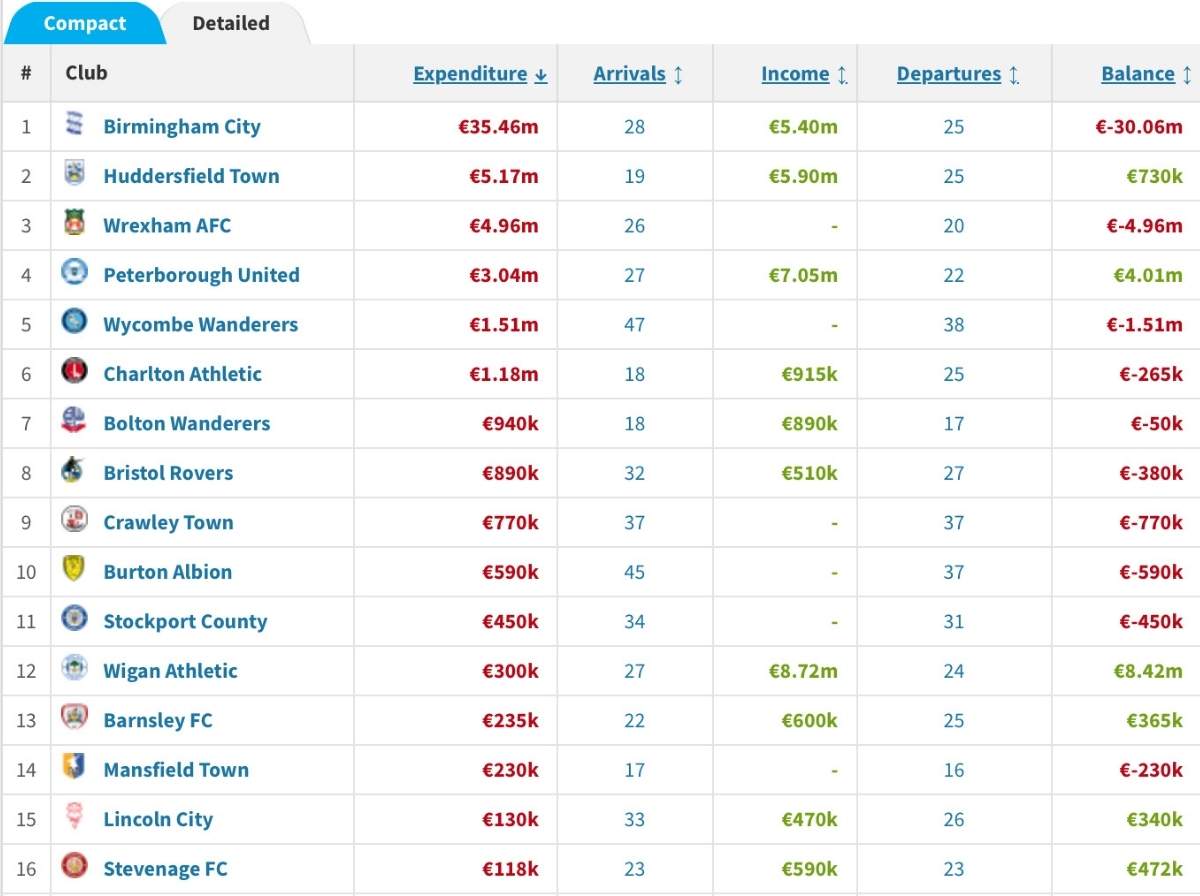Open the Bristol Rovers club page
This screenshot has height=896, width=1200.
pos(168,473)
